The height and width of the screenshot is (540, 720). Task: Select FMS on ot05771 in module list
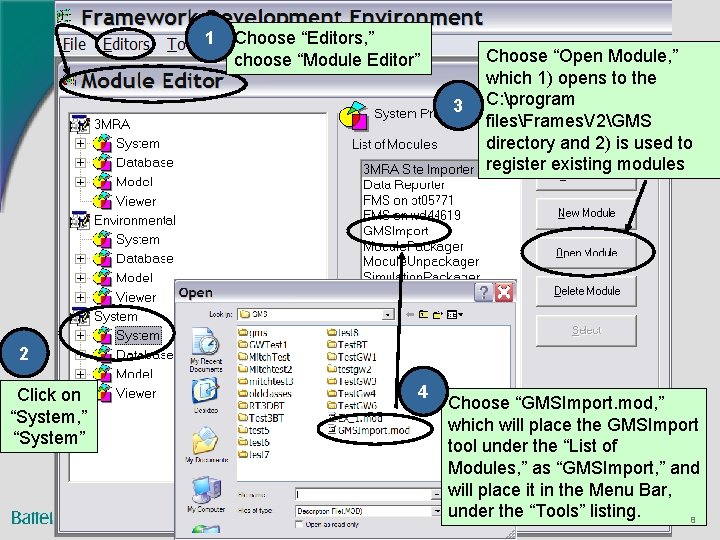pyautogui.click(x=408, y=201)
